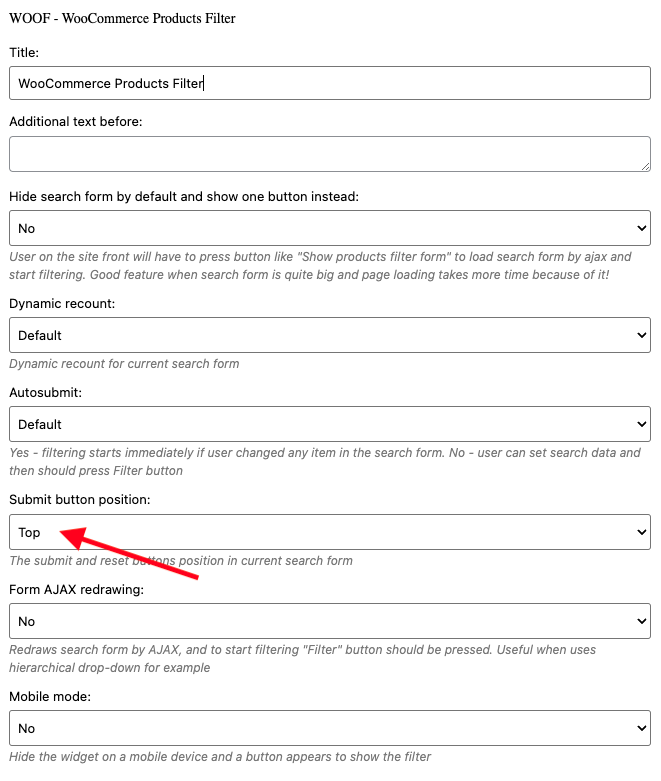
Task: Click the "Dynamic recount:" label
Action: 62,304
